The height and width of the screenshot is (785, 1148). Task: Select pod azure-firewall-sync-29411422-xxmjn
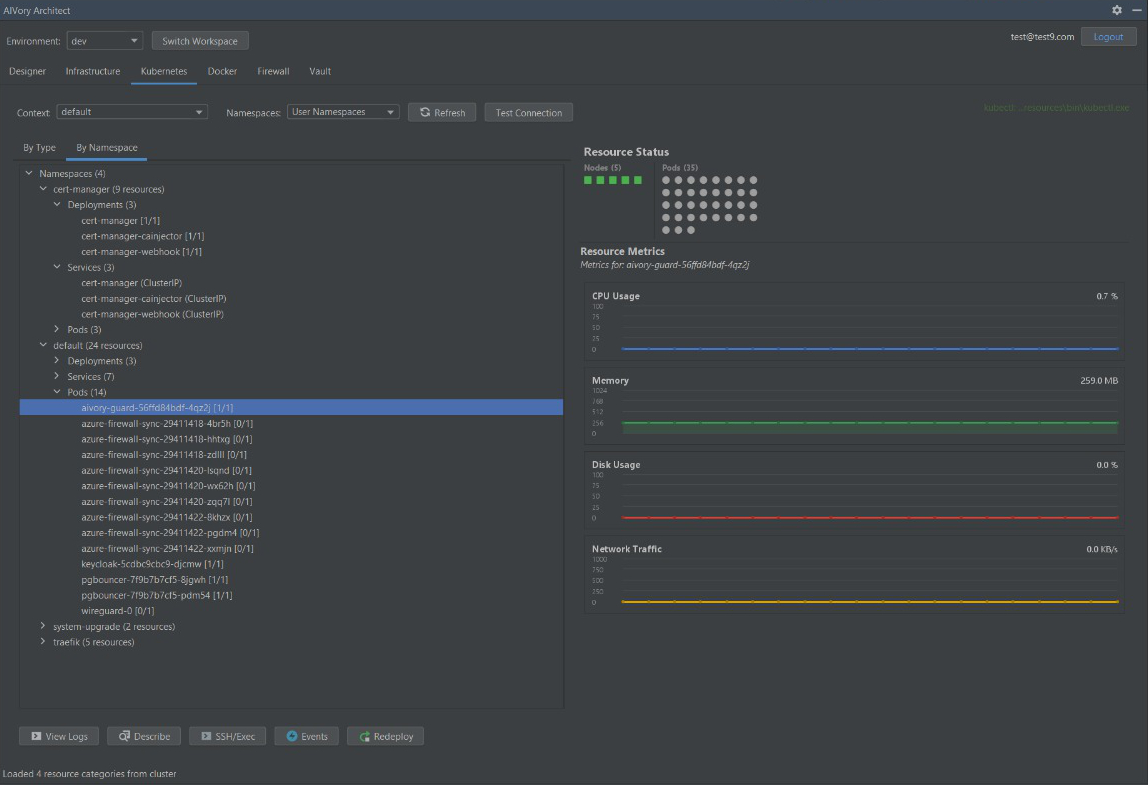(168, 548)
